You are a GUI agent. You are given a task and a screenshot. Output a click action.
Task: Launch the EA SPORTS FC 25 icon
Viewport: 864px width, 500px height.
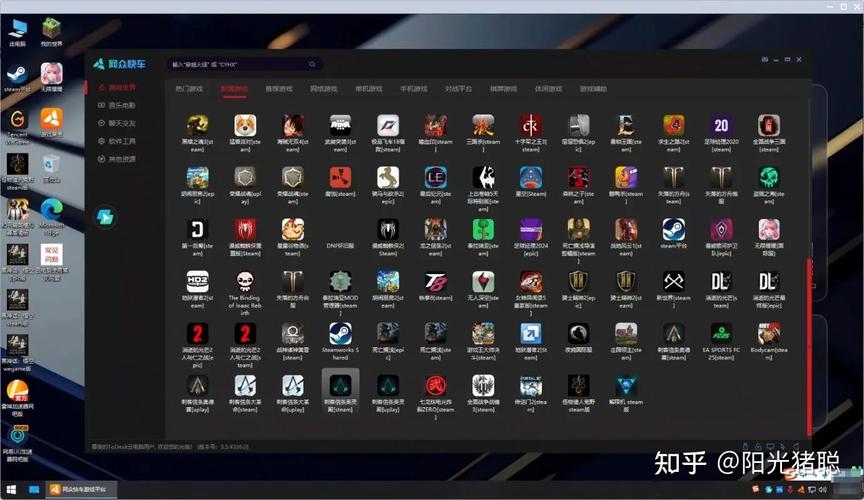(x=721, y=334)
